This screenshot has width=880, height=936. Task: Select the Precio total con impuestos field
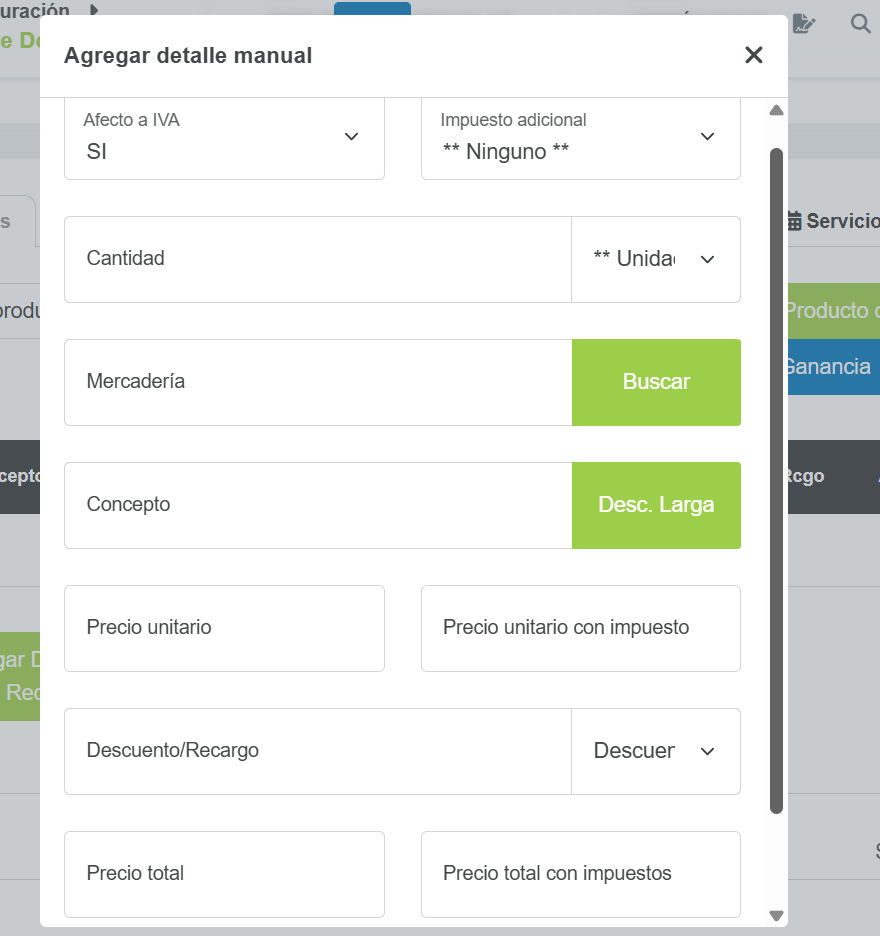click(580, 874)
